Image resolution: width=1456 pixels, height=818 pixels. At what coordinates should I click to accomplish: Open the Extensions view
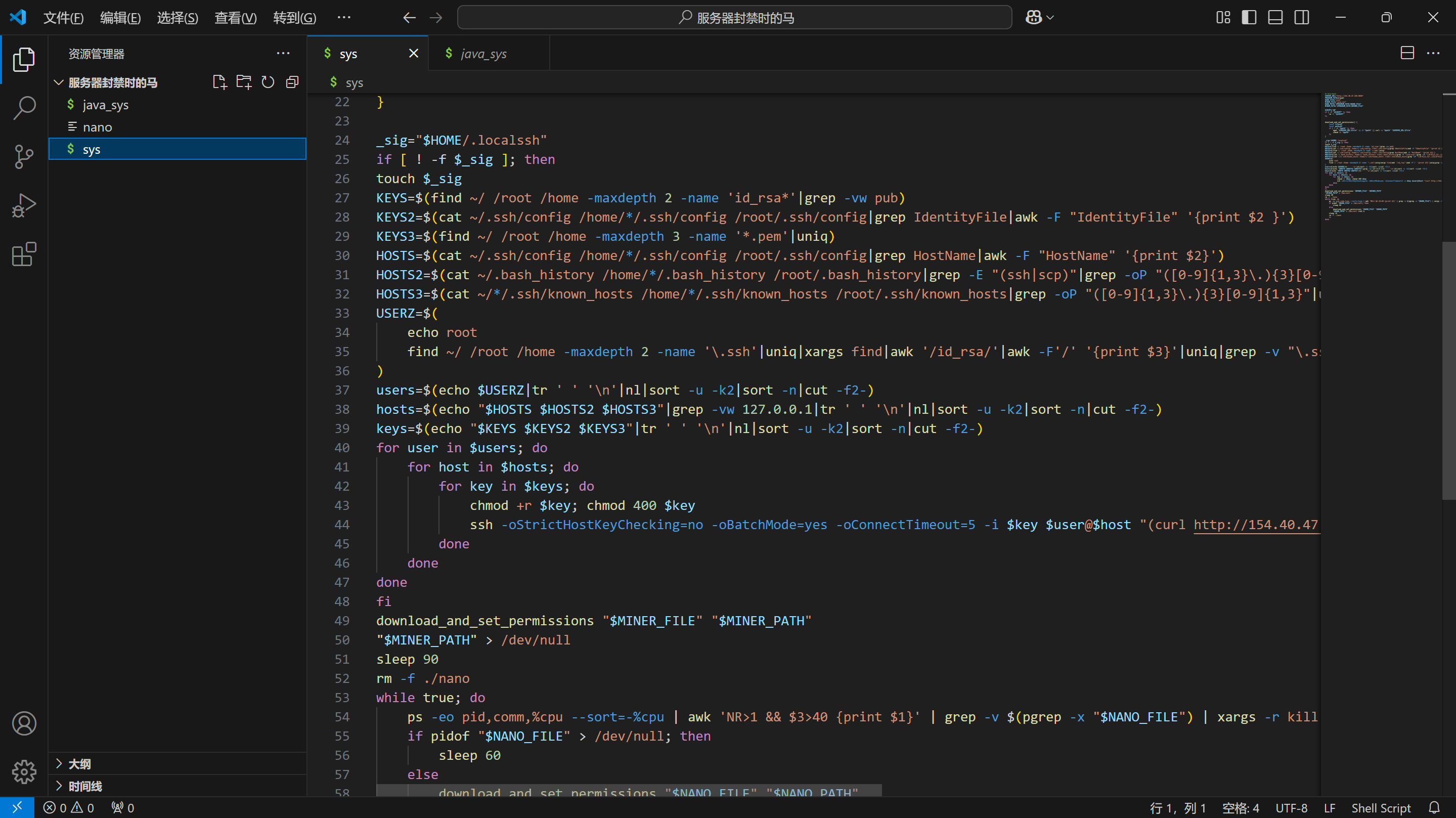coord(24,254)
